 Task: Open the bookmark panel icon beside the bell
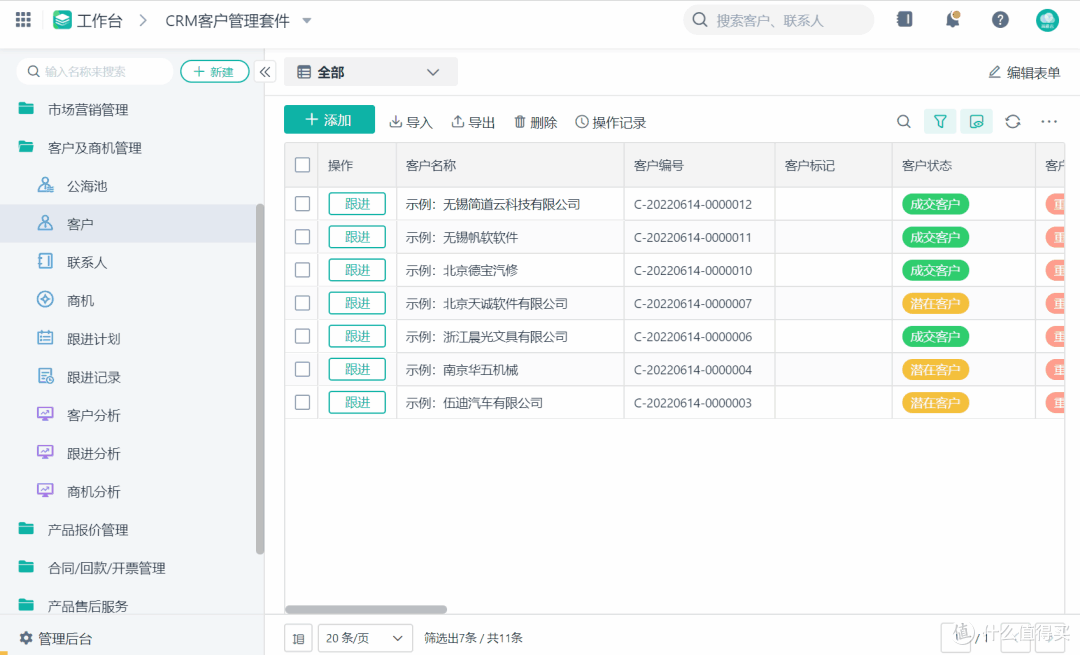[x=905, y=19]
